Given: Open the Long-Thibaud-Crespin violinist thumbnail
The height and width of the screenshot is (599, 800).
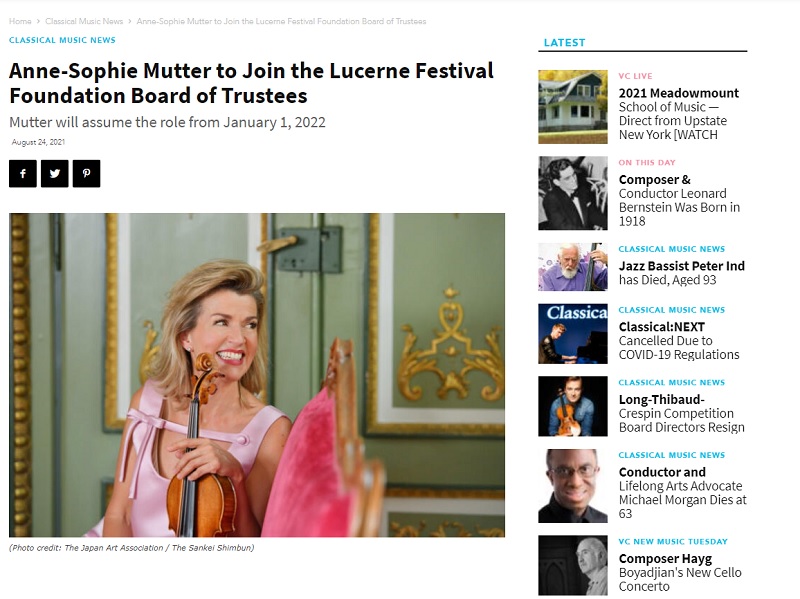Looking at the screenshot, I should pos(572,406).
